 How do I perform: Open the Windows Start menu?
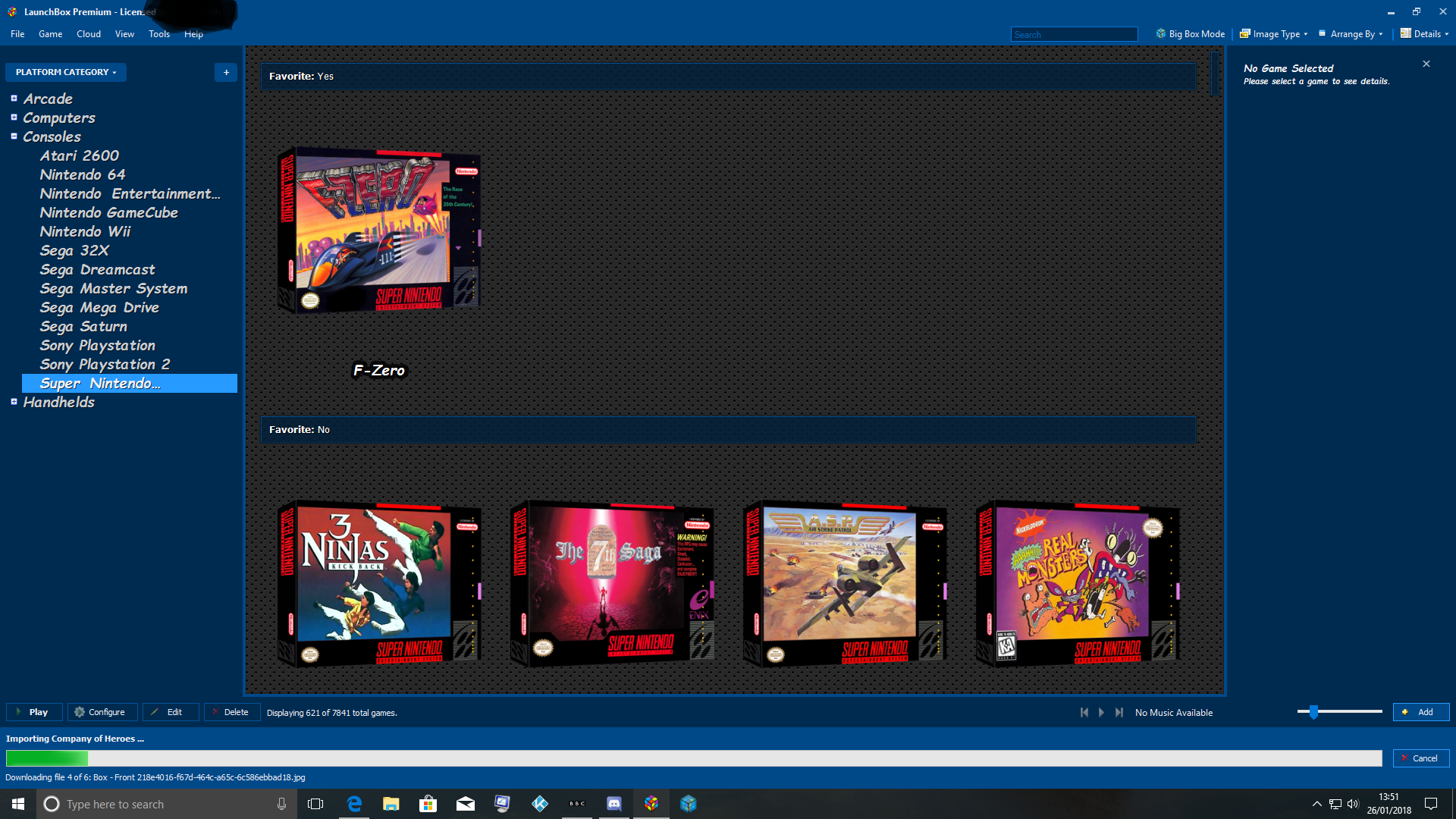click(x=18, y=804)
